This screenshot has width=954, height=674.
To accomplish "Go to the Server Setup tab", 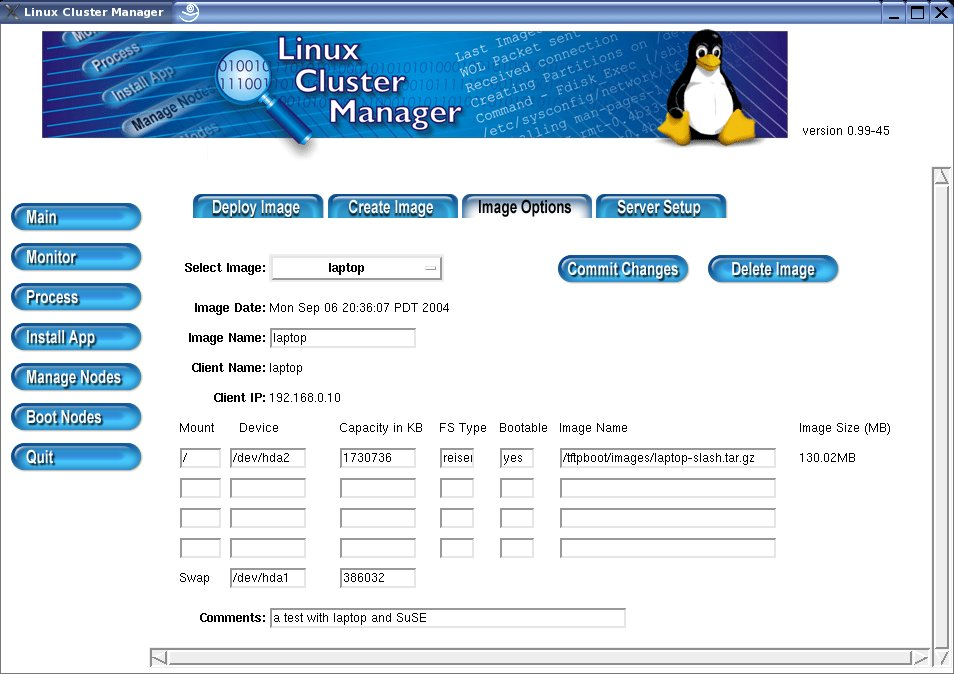I will tap(660, 207).
